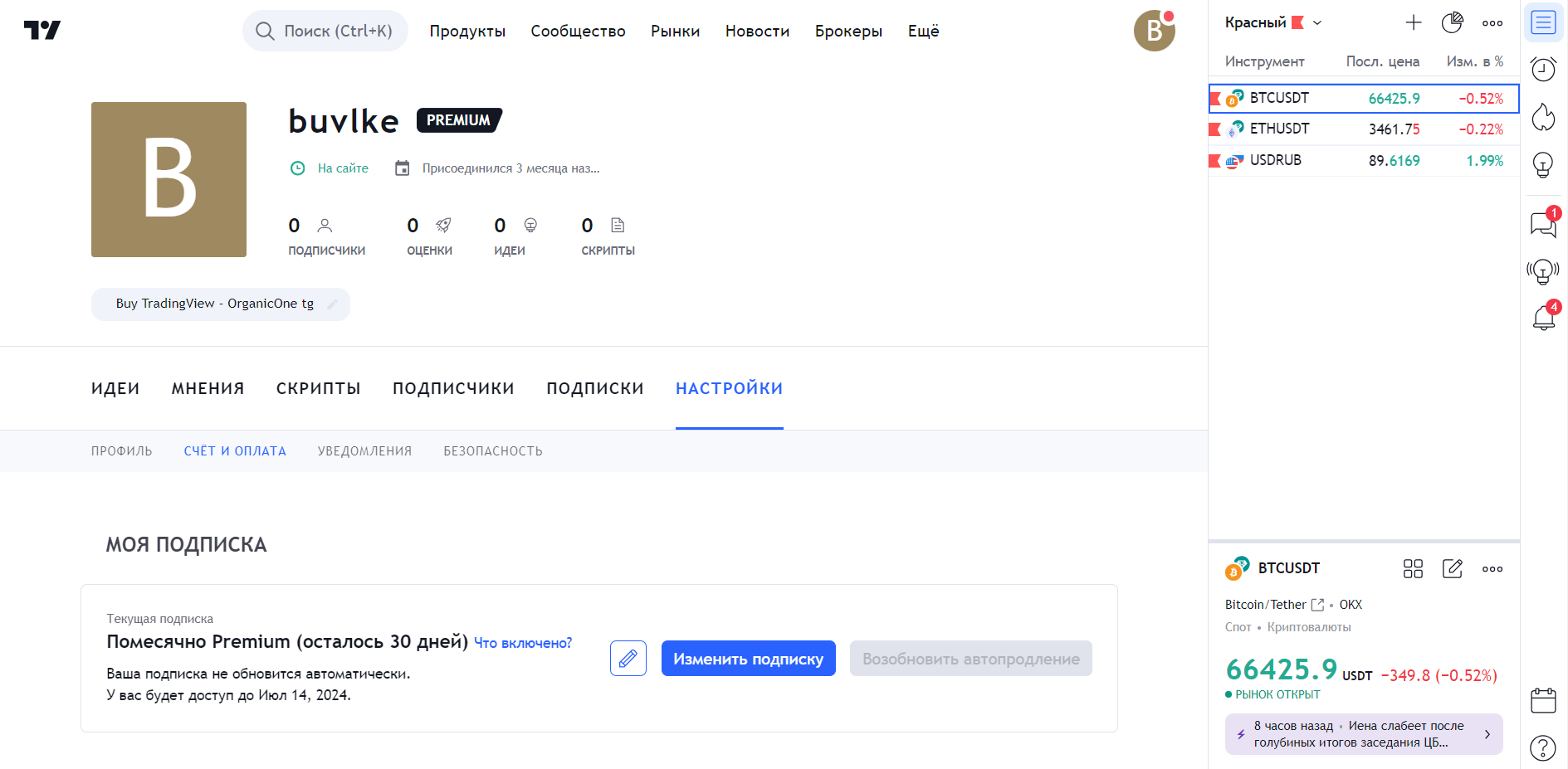Click the red flag color marker

pos(1297,23)
